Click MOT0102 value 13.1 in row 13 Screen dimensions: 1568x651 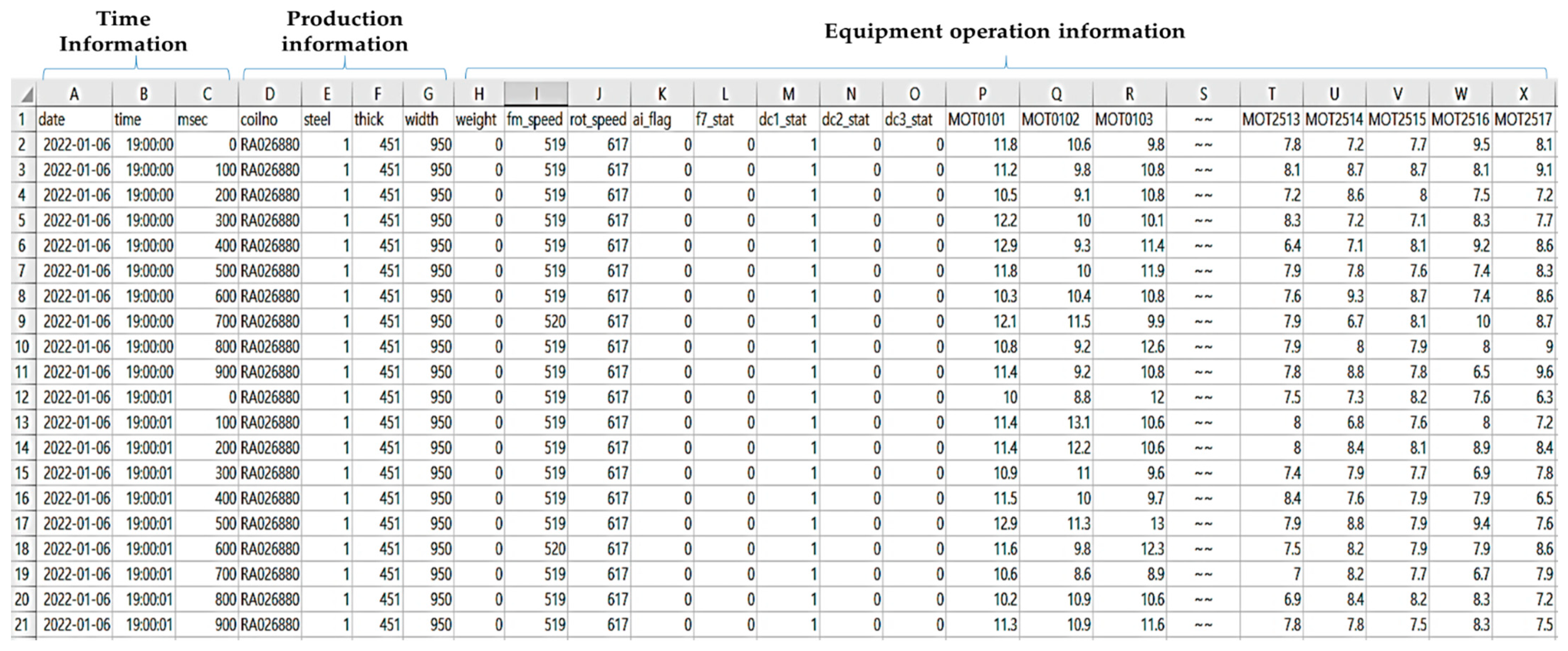pyautogui.click(x=1056, y=422)
